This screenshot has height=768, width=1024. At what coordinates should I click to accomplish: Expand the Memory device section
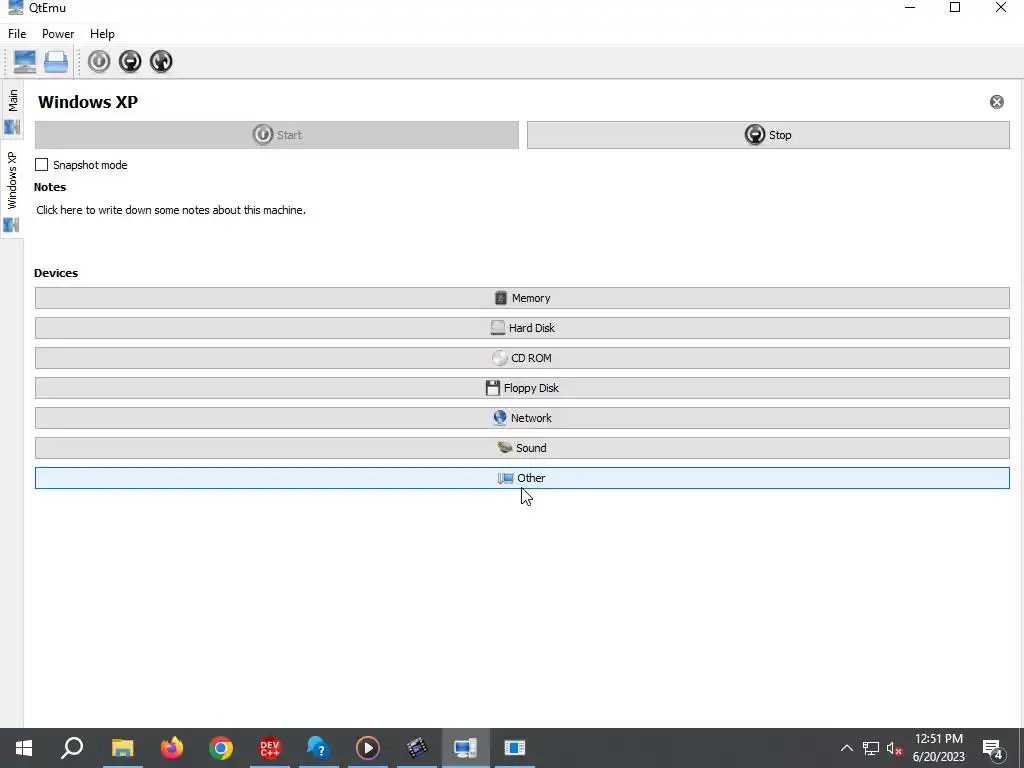[x=522, y=298]
